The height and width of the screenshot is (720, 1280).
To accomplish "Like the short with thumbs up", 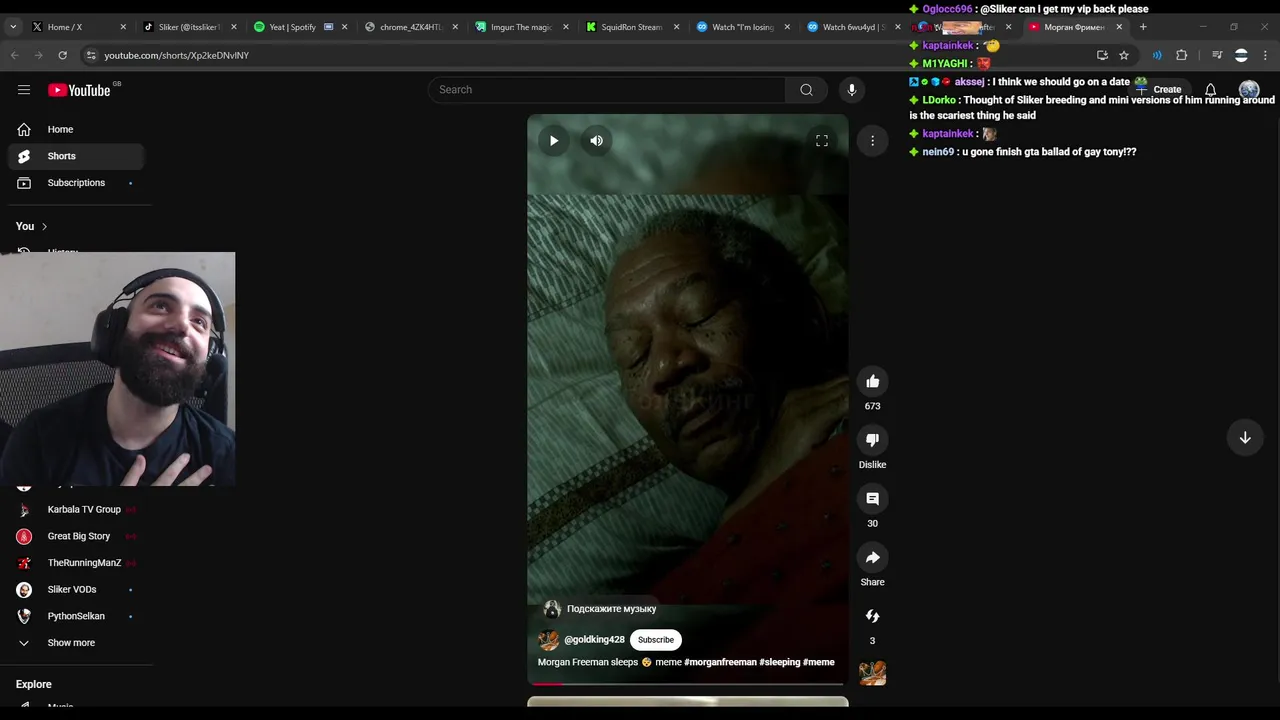I will coord(873,381).
